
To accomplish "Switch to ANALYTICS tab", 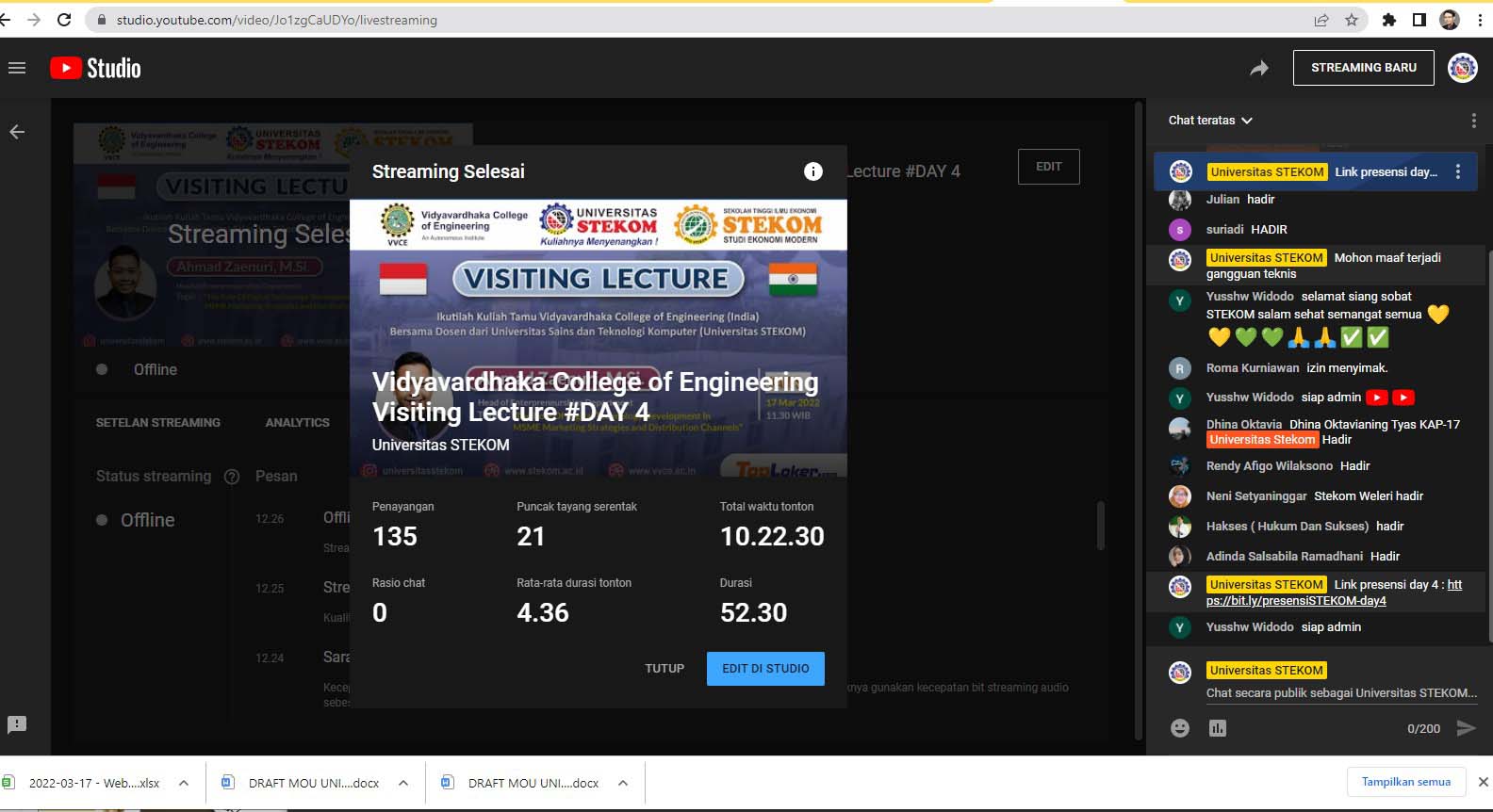I will pos(298,423).
